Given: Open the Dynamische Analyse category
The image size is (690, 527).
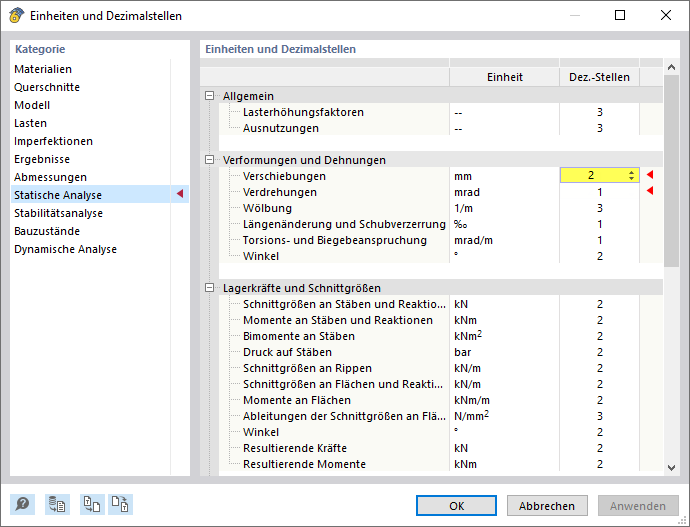Looking at the screenshot, I should tap(65, 249).
